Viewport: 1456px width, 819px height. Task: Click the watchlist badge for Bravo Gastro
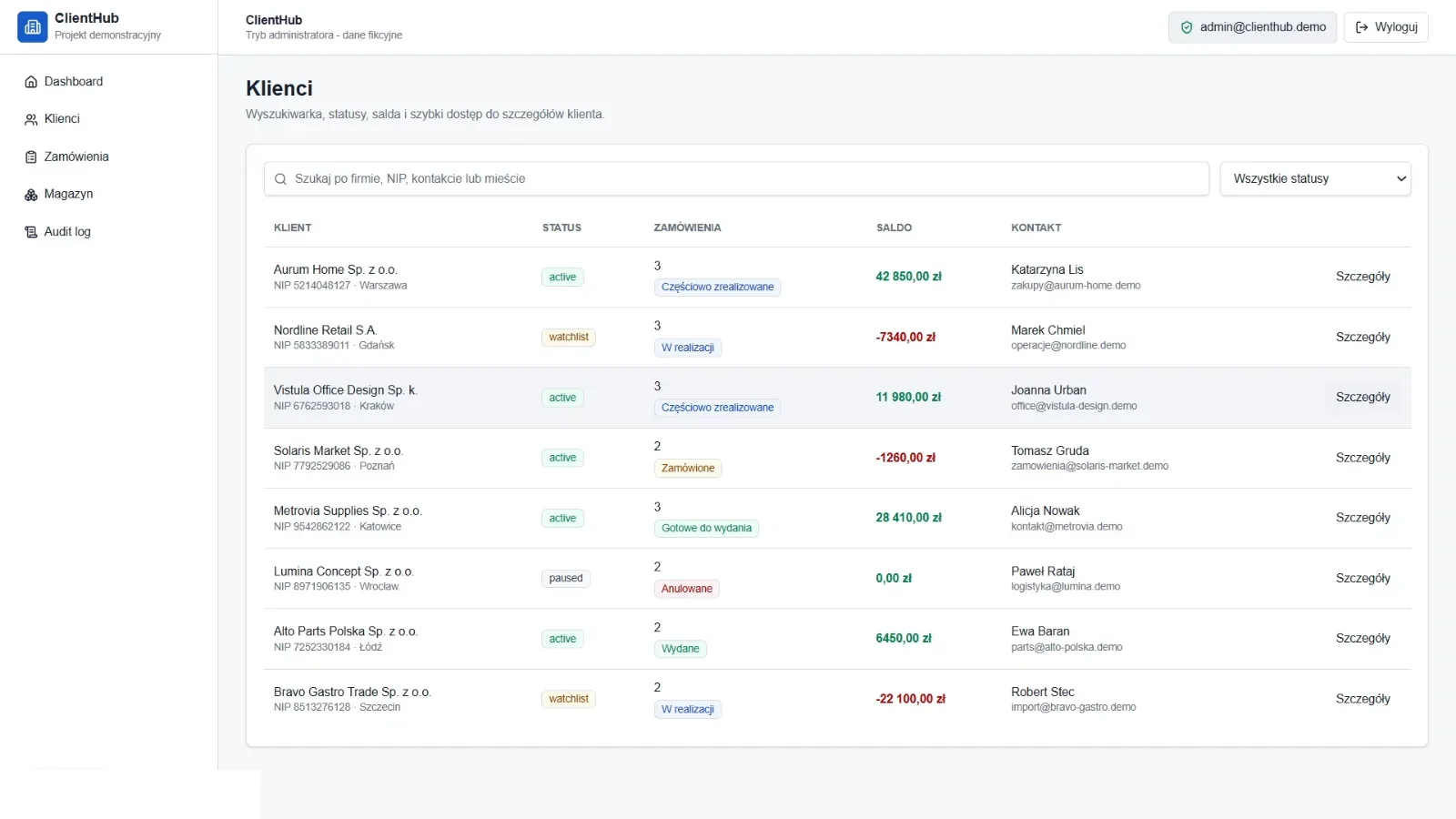pos(569,699)
